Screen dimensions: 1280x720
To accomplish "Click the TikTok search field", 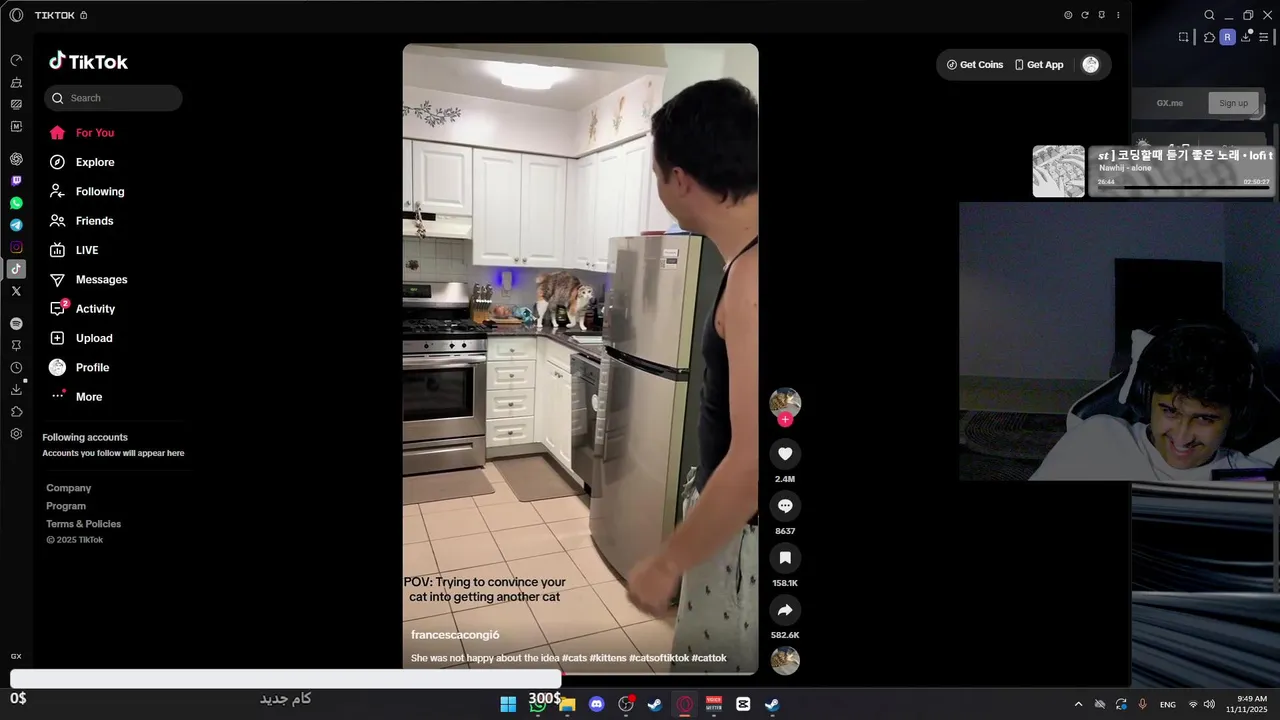I will pos(113,98).
